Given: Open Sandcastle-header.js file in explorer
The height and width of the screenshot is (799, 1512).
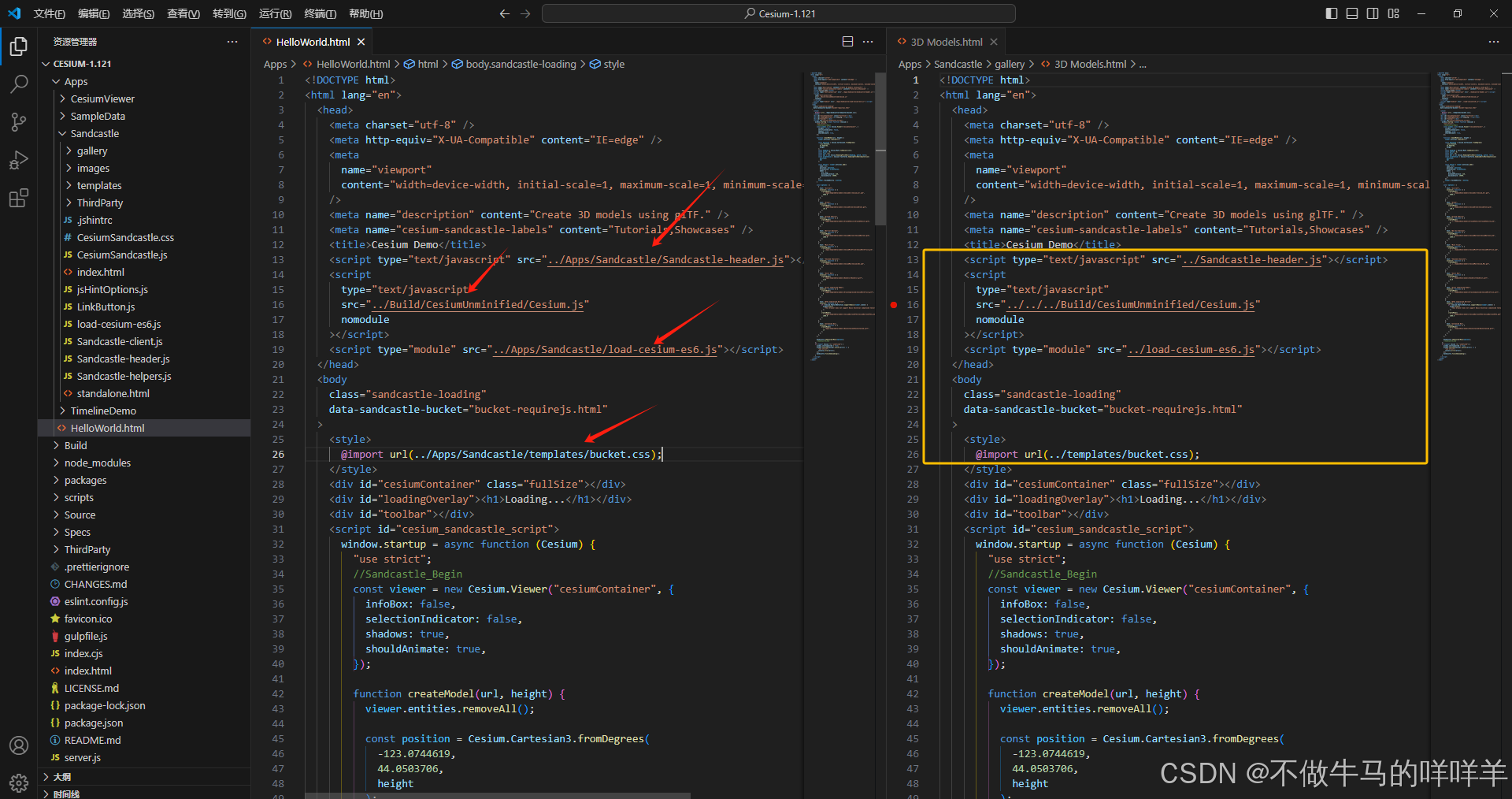Looking at the screenshot, I should (x=145, y=359).
